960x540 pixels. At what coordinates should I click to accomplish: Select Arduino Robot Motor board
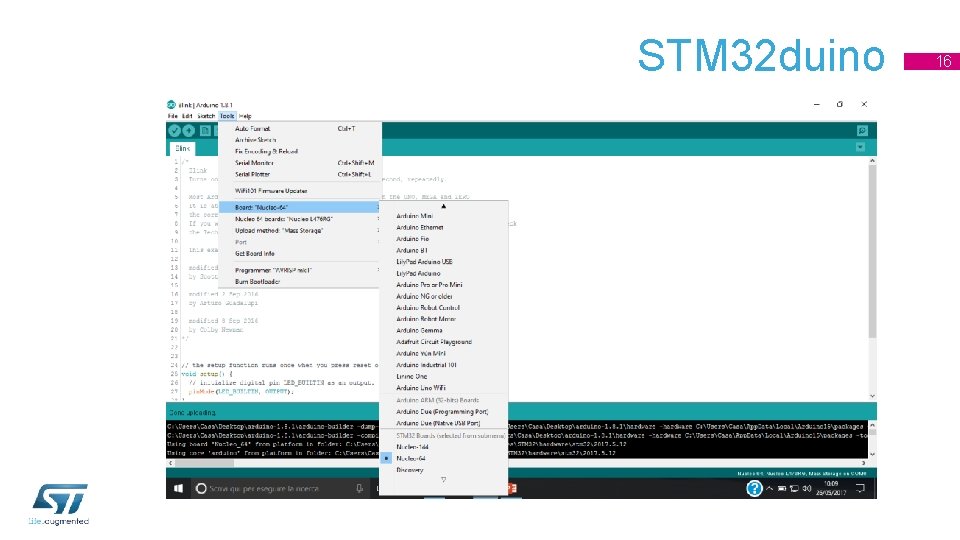[x=444, y=319]
